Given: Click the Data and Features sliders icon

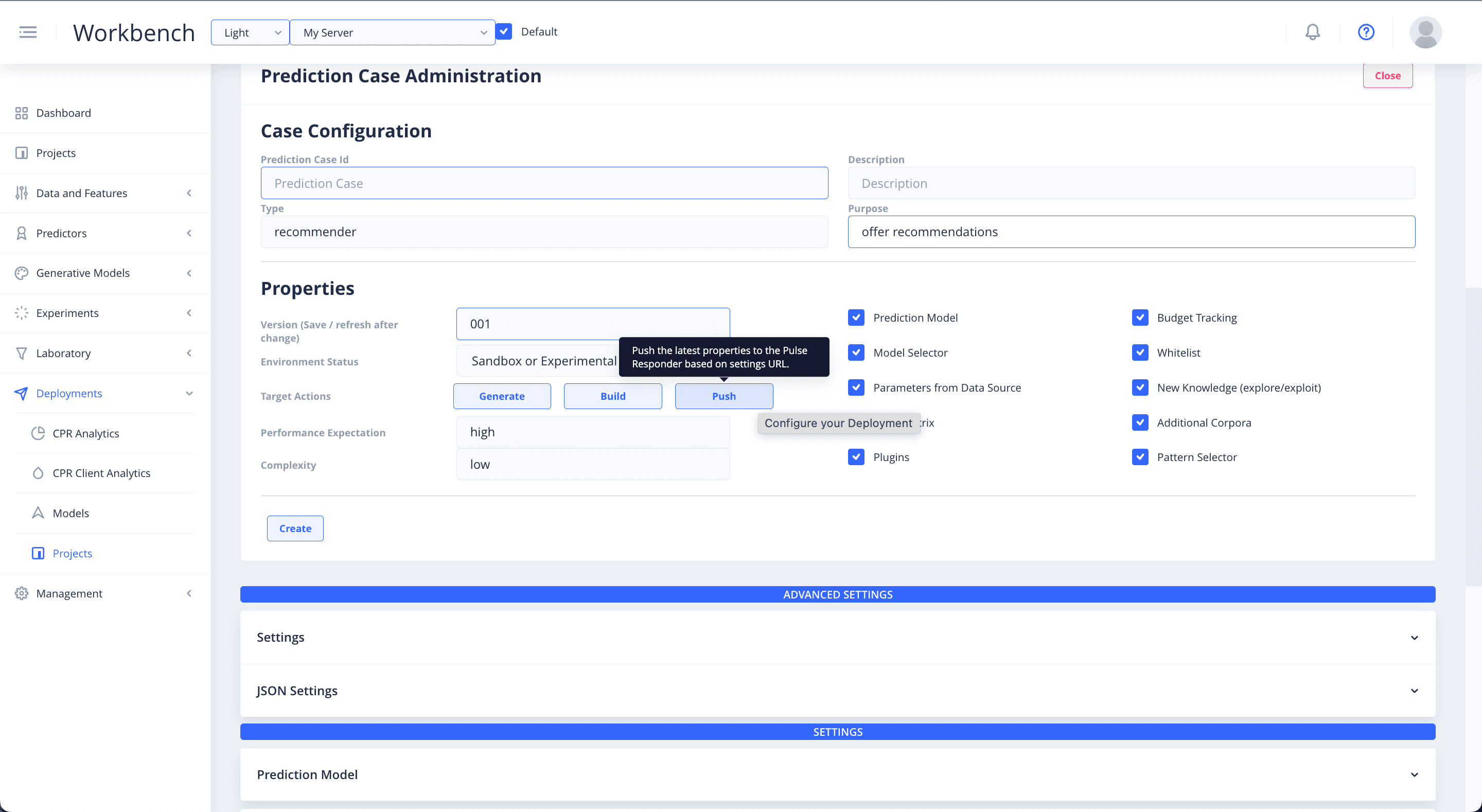Looking at the screenshot, I should click(21, 193).
